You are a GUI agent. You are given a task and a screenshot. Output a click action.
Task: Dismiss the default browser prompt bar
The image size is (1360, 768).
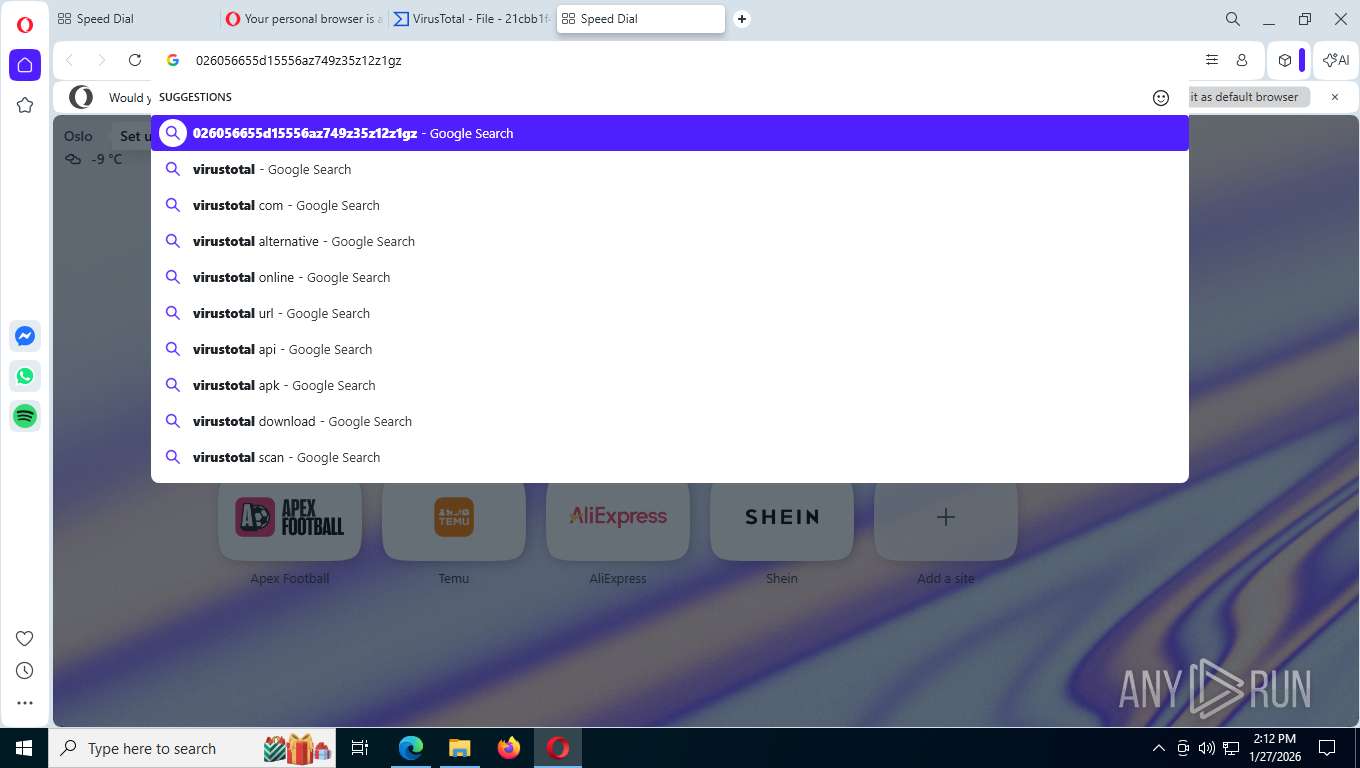[x=1334, y=97]
